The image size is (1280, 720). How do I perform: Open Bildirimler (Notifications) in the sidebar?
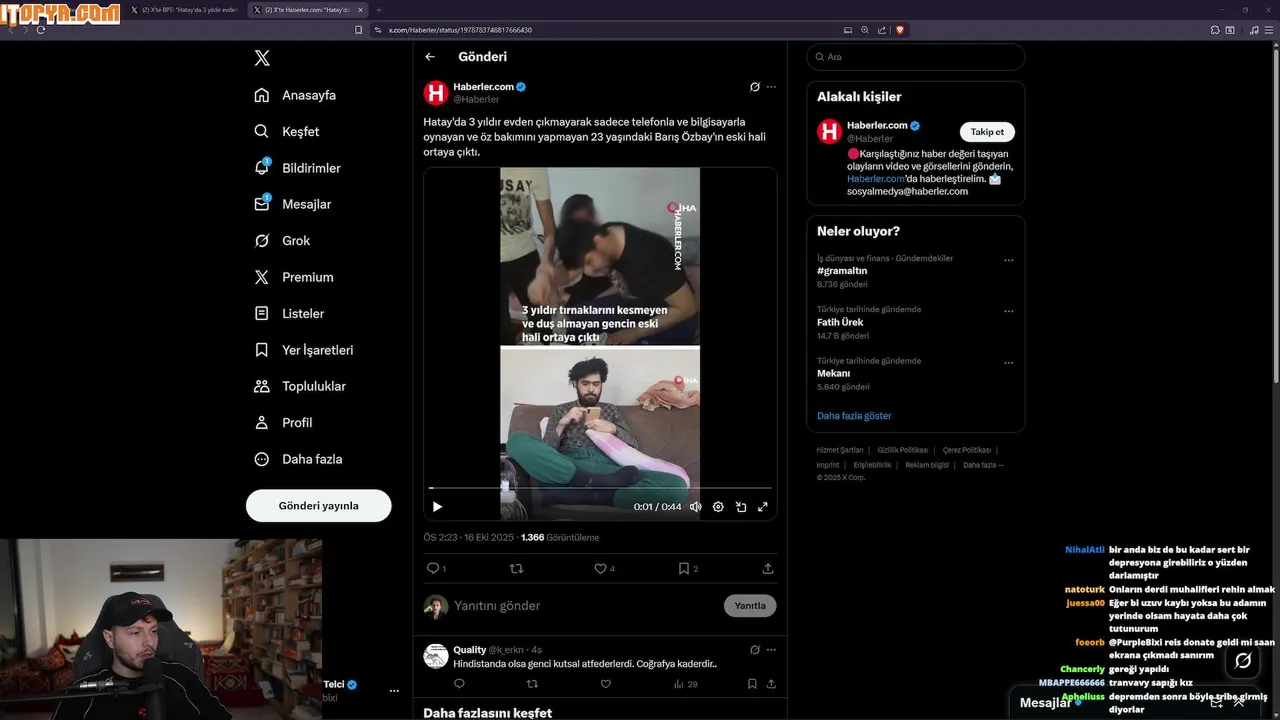coord(297,168)
